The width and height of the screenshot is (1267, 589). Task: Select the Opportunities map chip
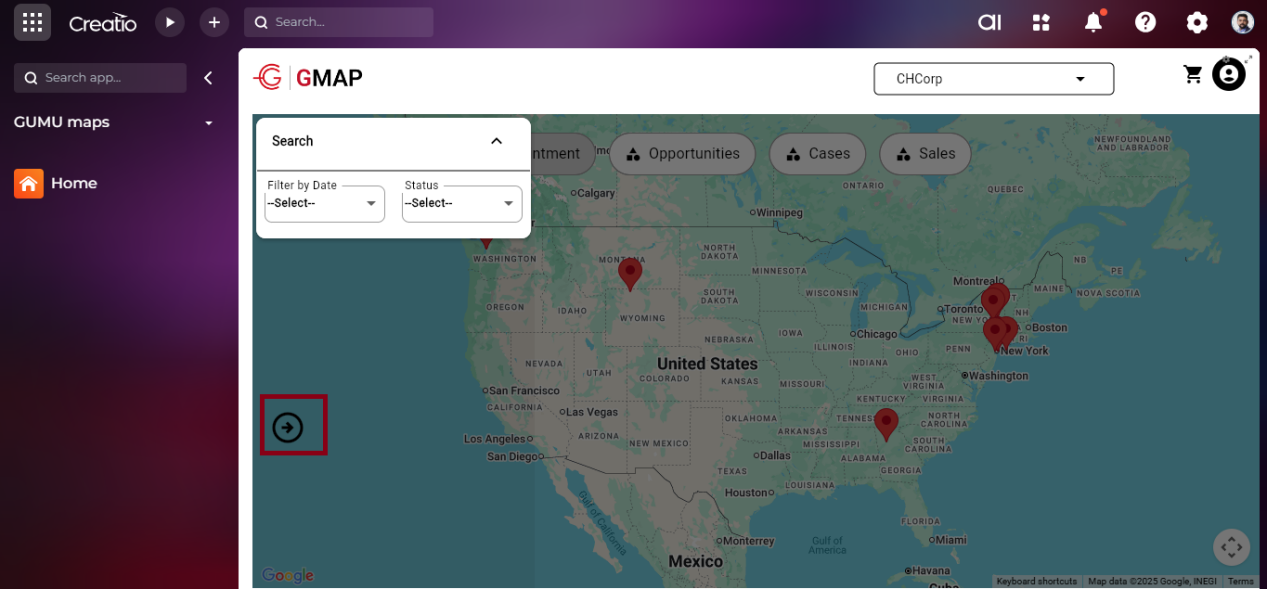coord(682,154)
